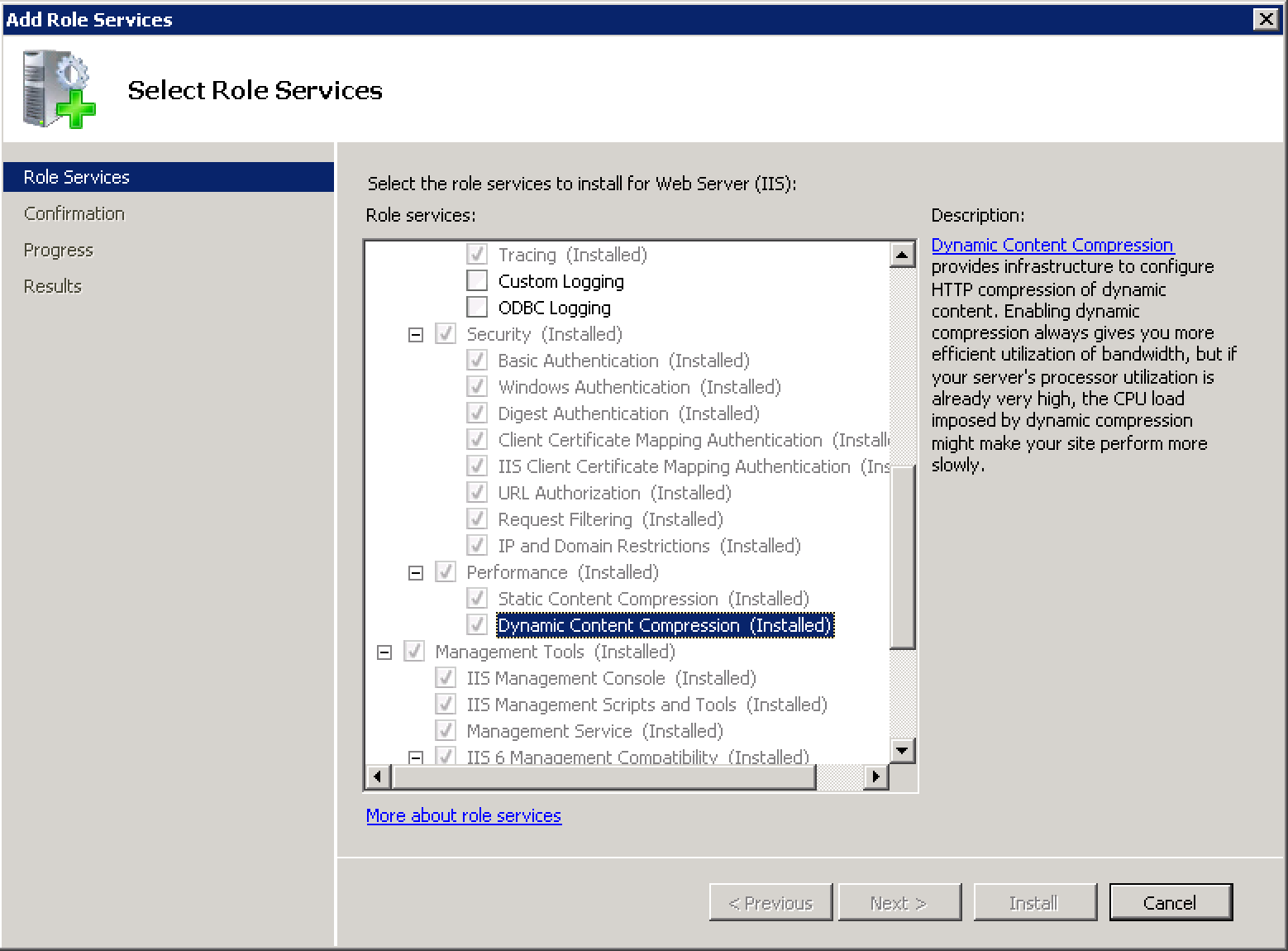The width and height of the screenshot is (1288, 951).
Task: Enable the ODBC Logging checkbox
Action: point(477,307)
